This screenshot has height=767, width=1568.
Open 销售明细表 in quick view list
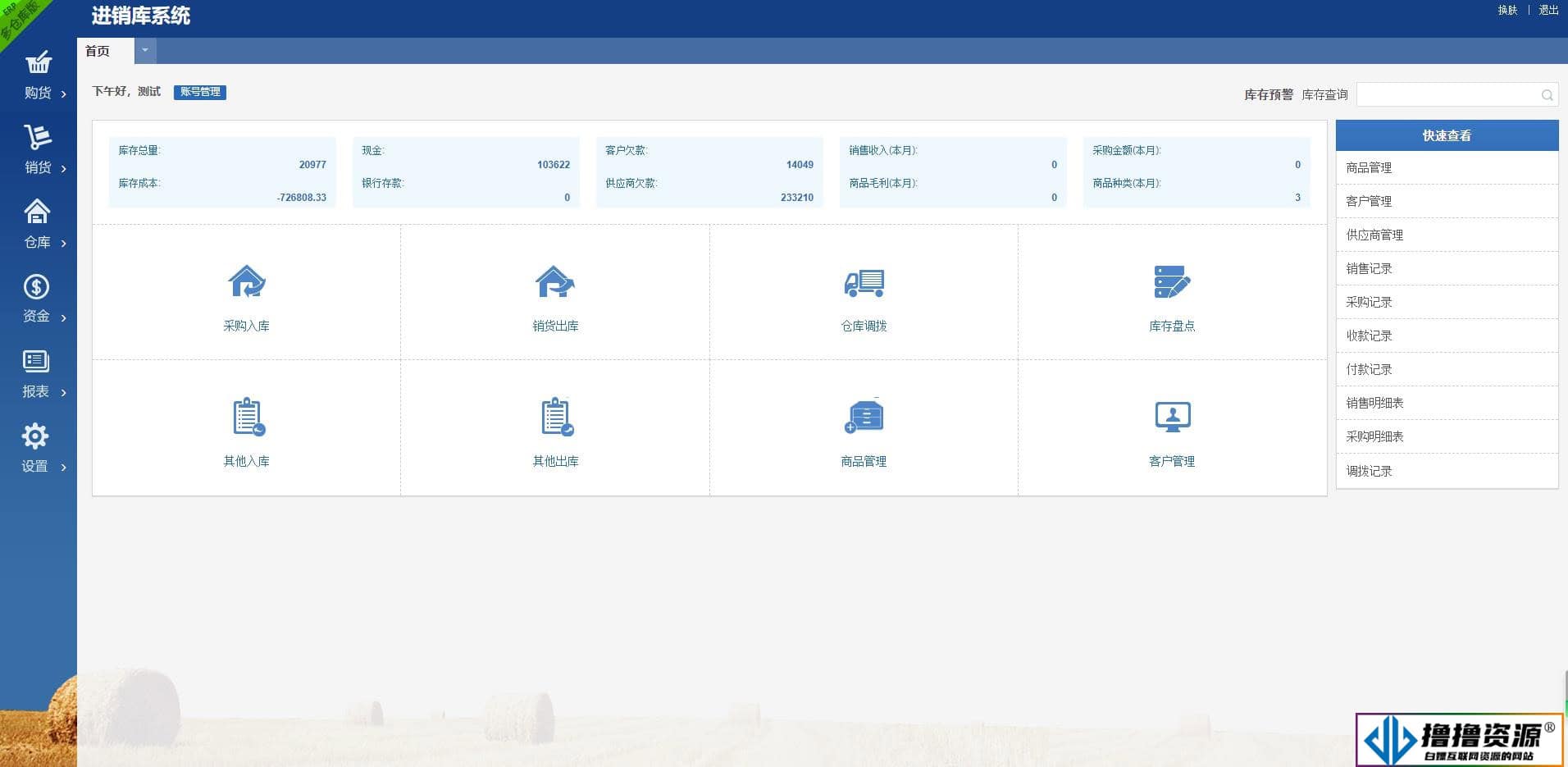(x=1447, y=403)
